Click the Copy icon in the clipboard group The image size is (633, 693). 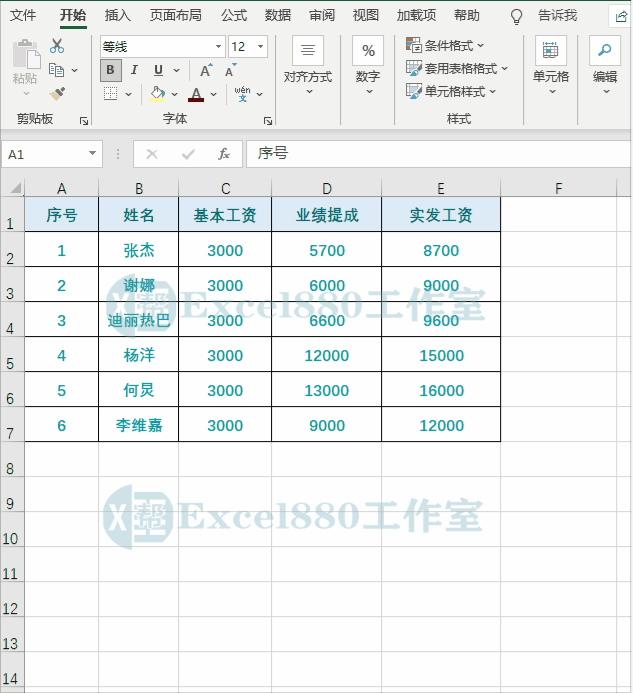pos(57,70)
